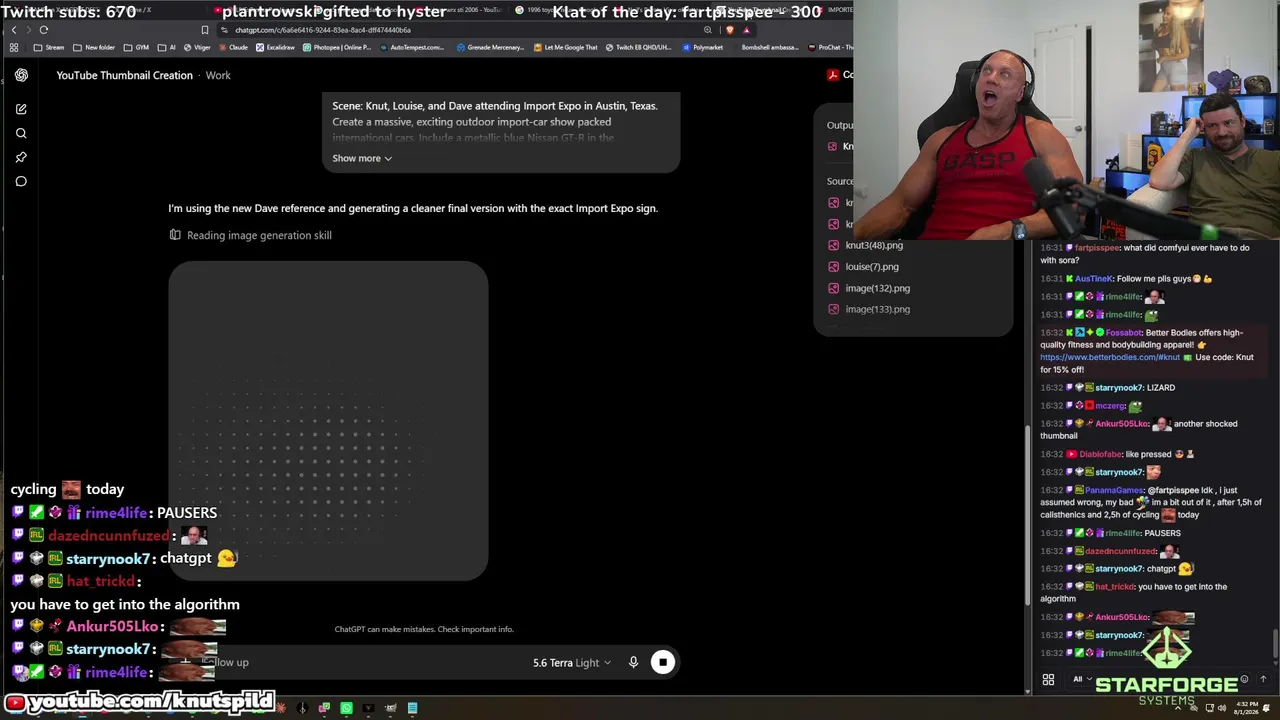Click the AusTineK username in Twitch chat
The width and height of the screenshot is (1280, 720).
coord(1094,279)
